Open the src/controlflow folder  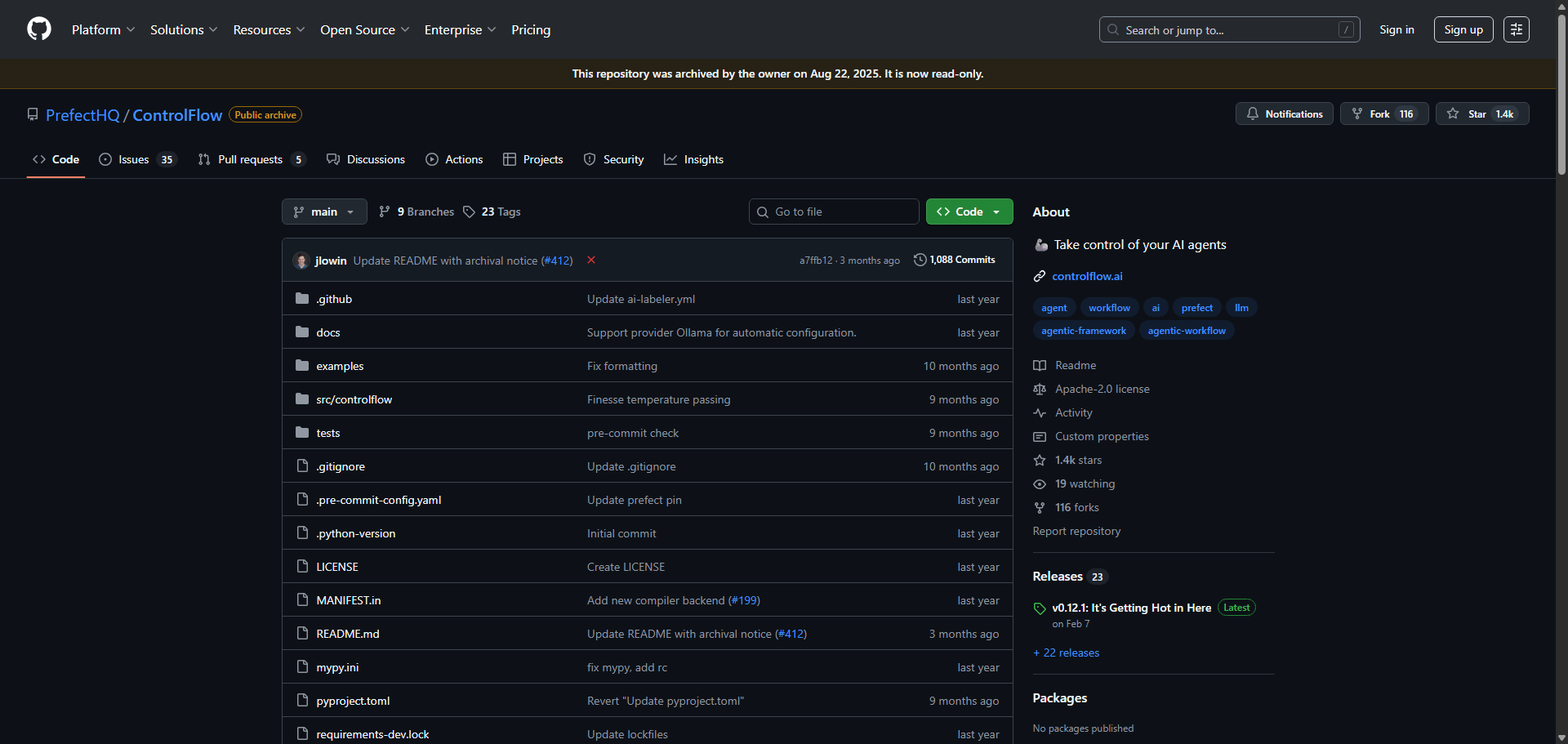click(x=354, y=399)
